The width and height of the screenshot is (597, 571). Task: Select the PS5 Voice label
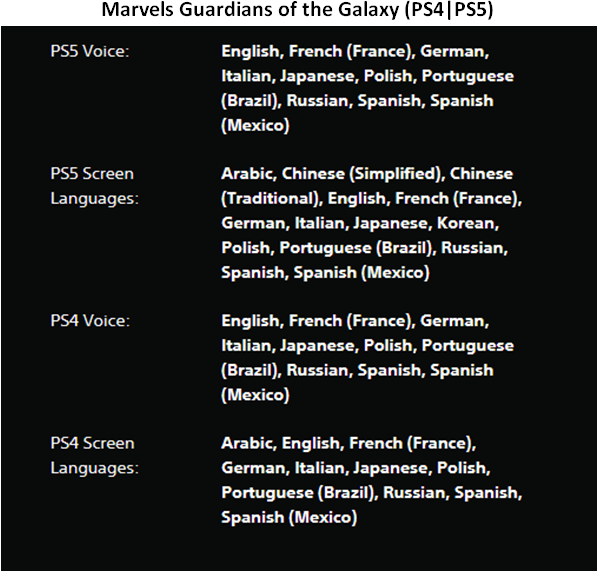90,51
